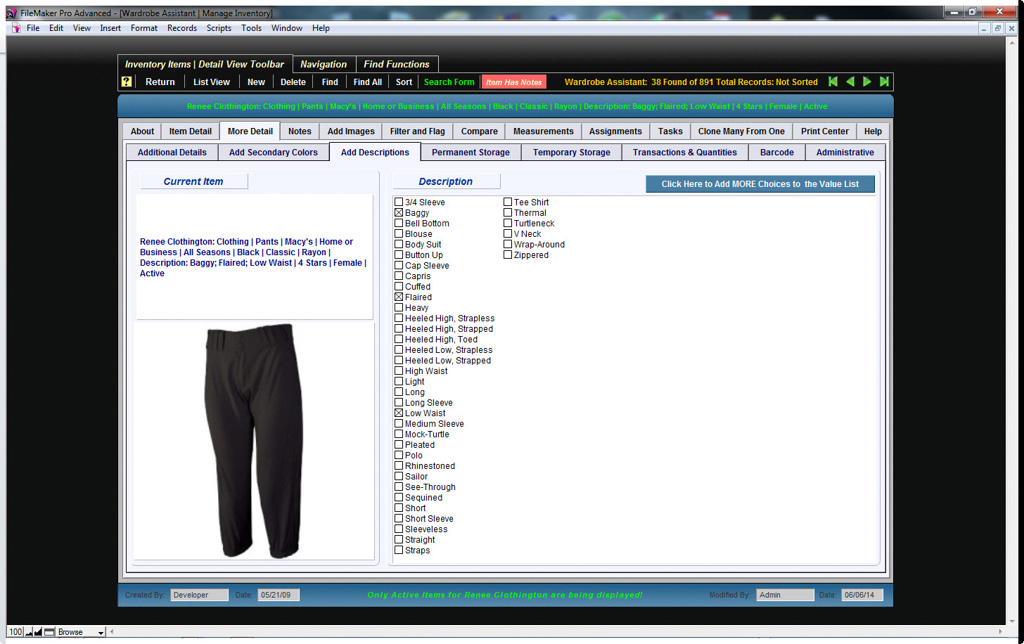Open the Tasks tab

[x=670, y=131]
